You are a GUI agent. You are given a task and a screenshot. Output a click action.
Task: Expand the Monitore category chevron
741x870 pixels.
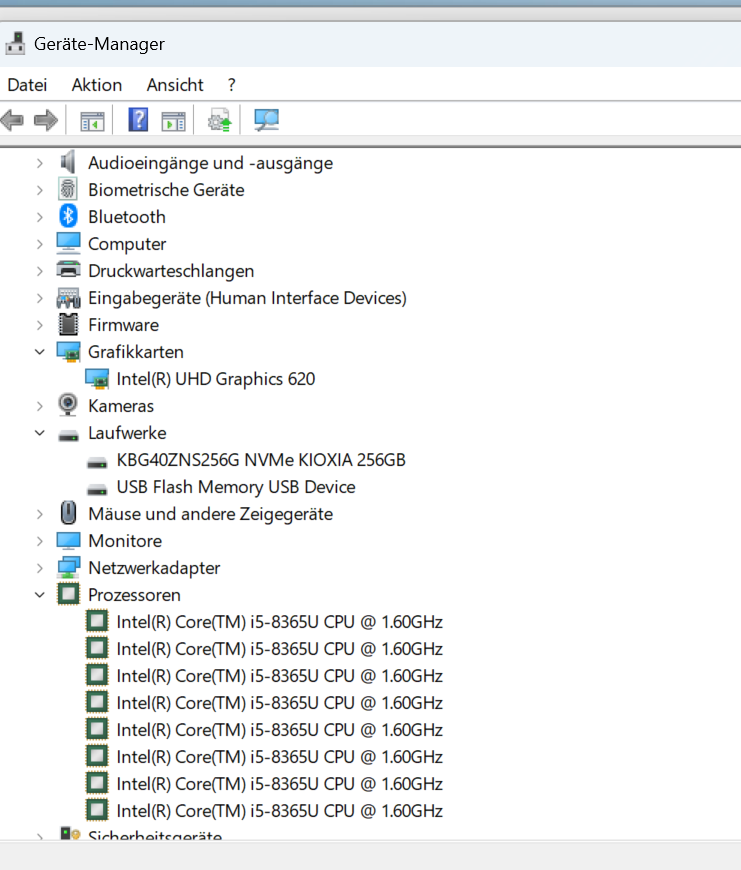pyautogui.click(x=39, y=541)
